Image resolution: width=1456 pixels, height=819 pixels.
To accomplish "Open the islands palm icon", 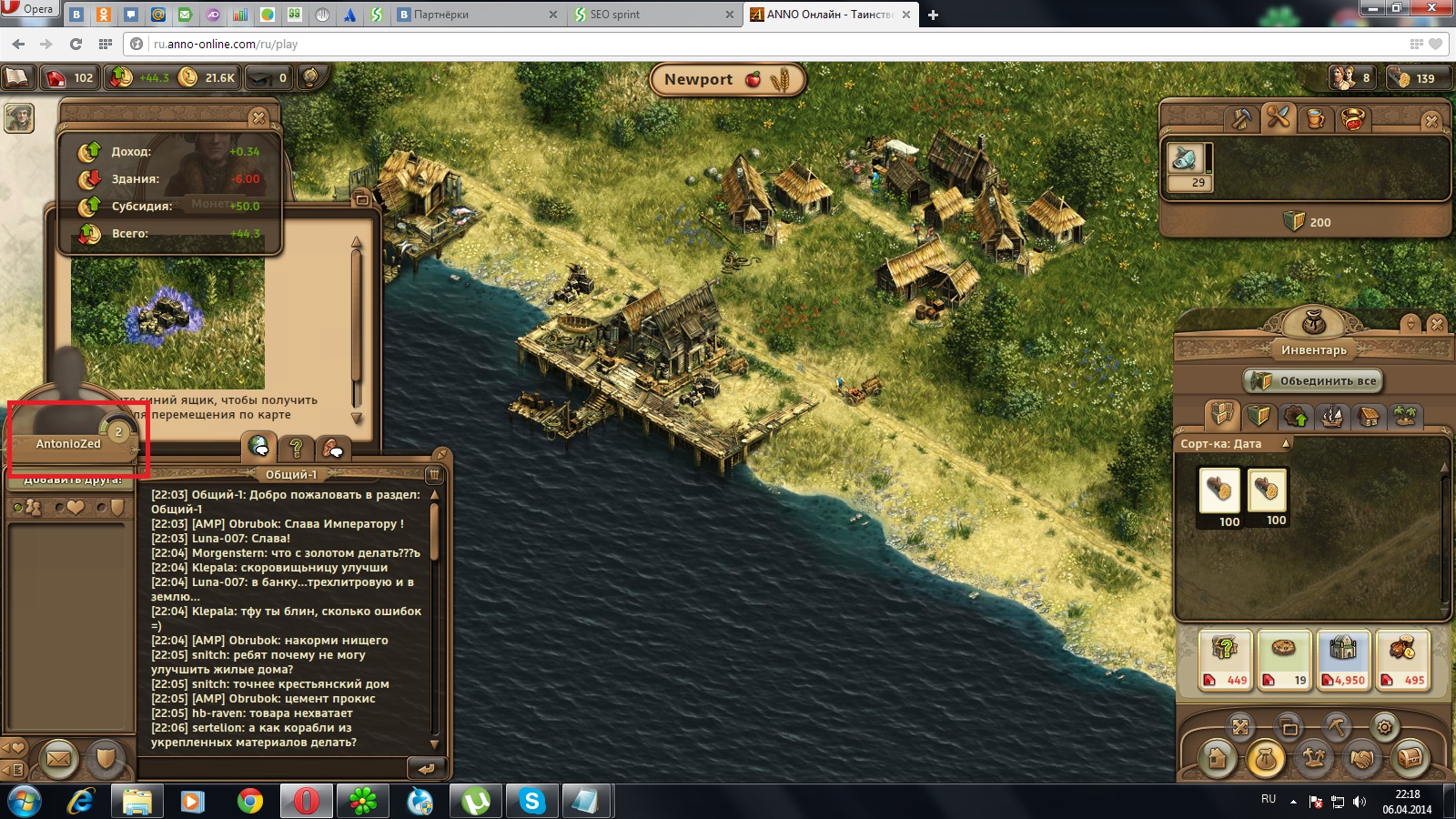I will [x=1313, y=757].
